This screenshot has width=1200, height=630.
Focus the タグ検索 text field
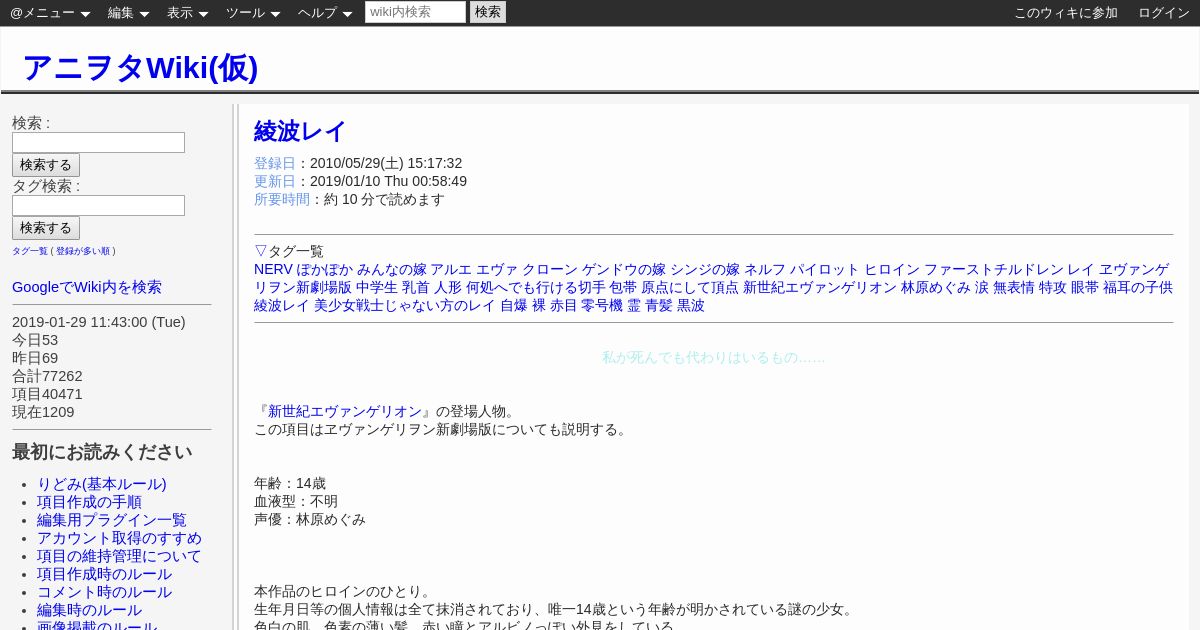pos(98,205)
